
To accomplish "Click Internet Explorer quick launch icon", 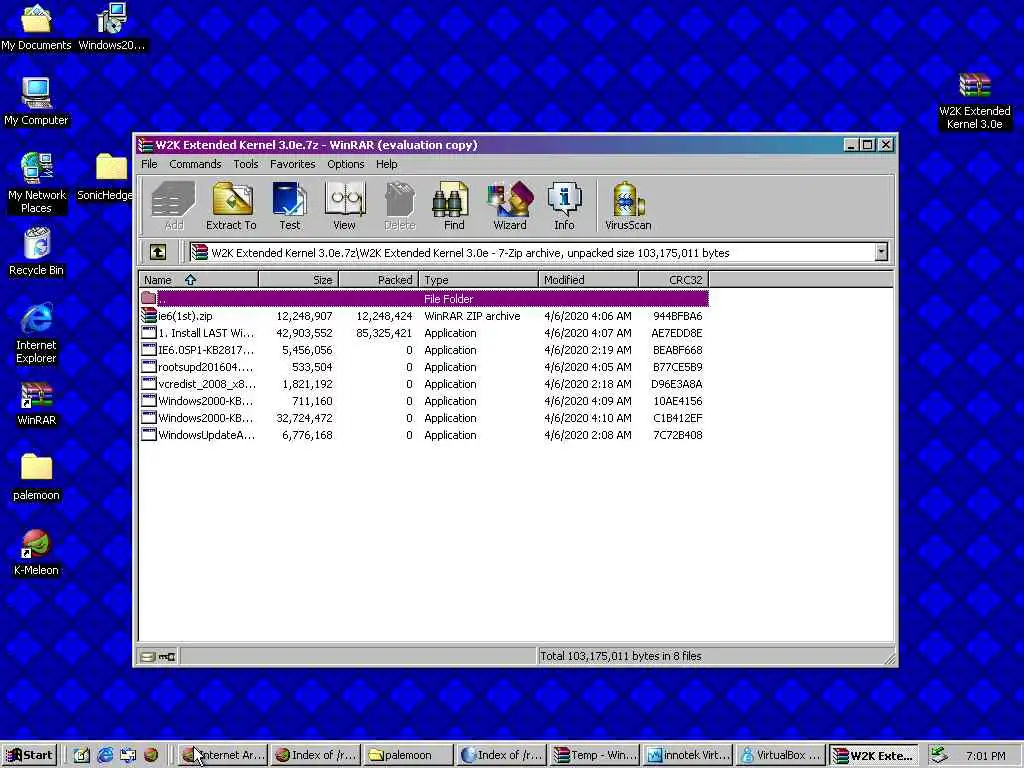I will 105,755.
